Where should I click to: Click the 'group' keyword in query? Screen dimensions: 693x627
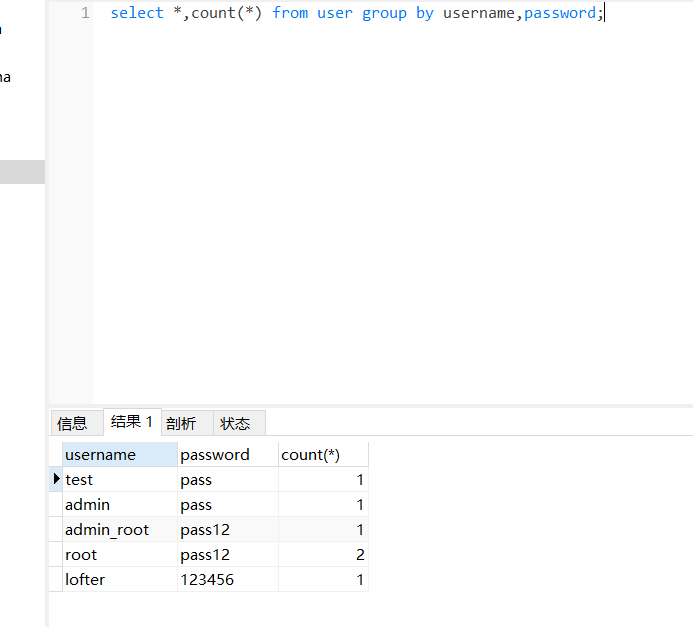[x=384, y=13]
